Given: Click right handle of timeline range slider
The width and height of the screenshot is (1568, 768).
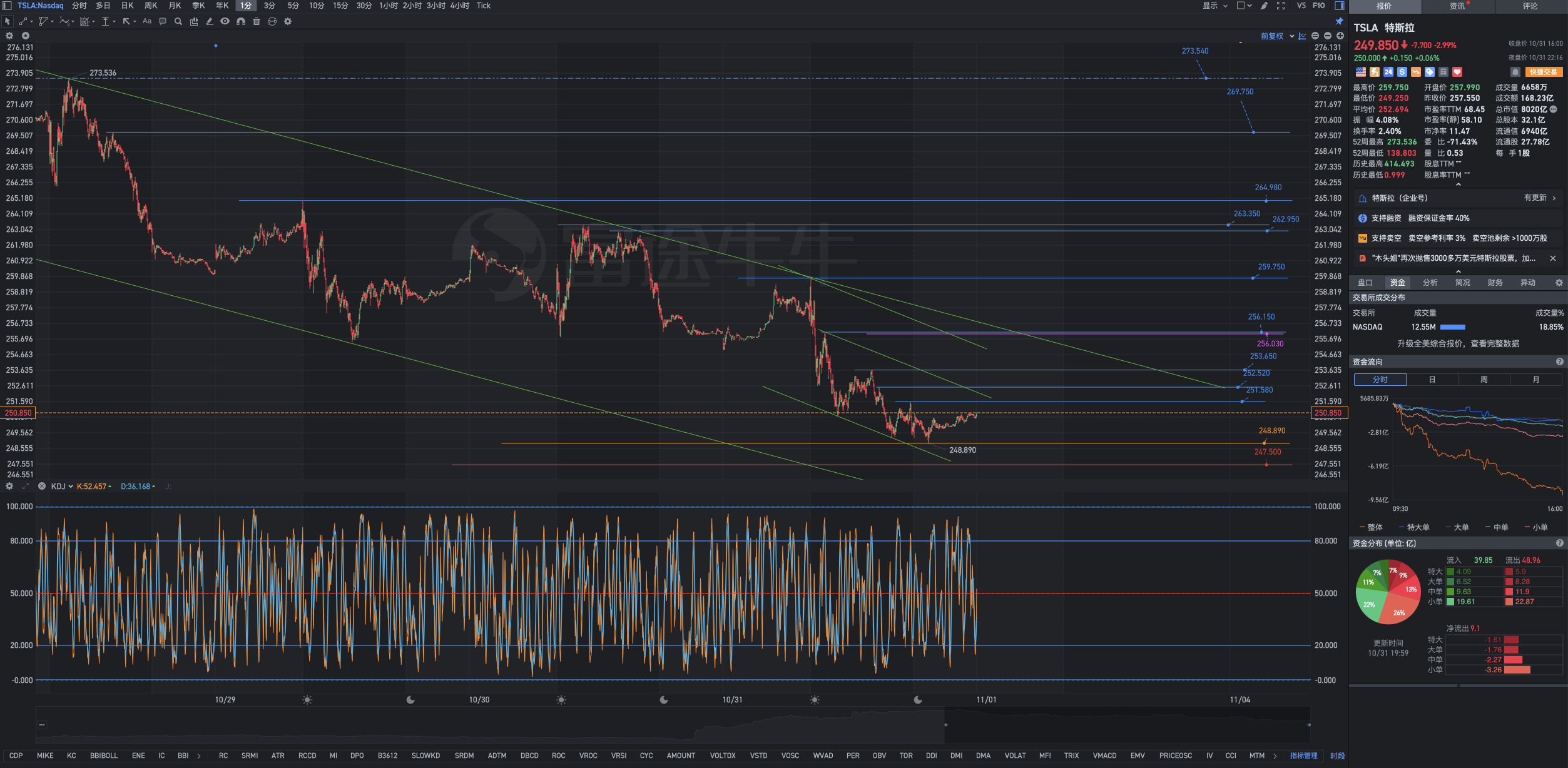Looking at the screenshot, I should (x=1309, y=725).
